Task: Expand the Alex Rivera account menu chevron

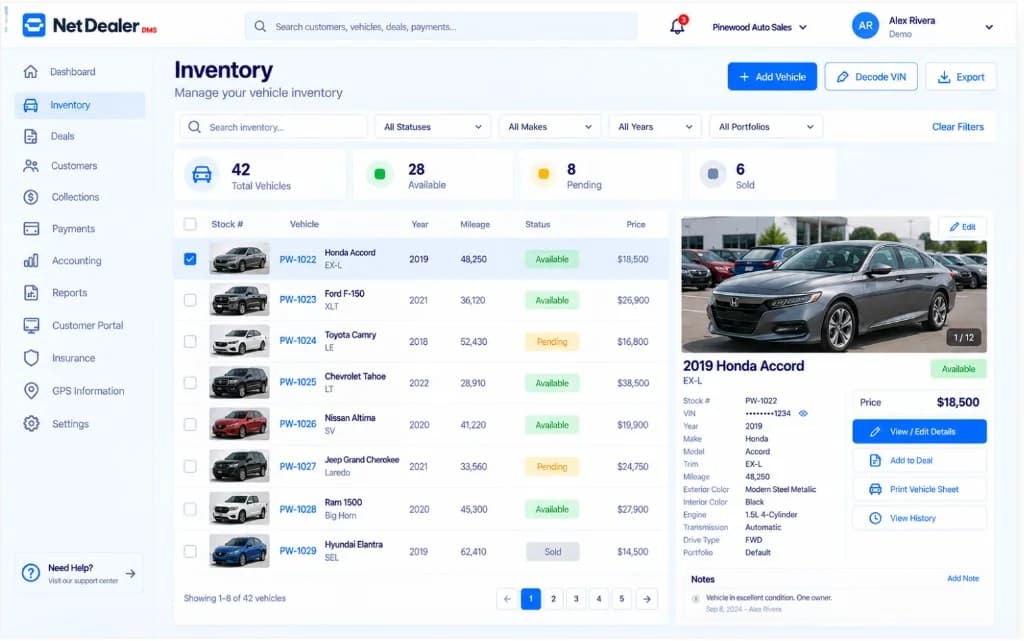Action: click(x=989, y=27)
